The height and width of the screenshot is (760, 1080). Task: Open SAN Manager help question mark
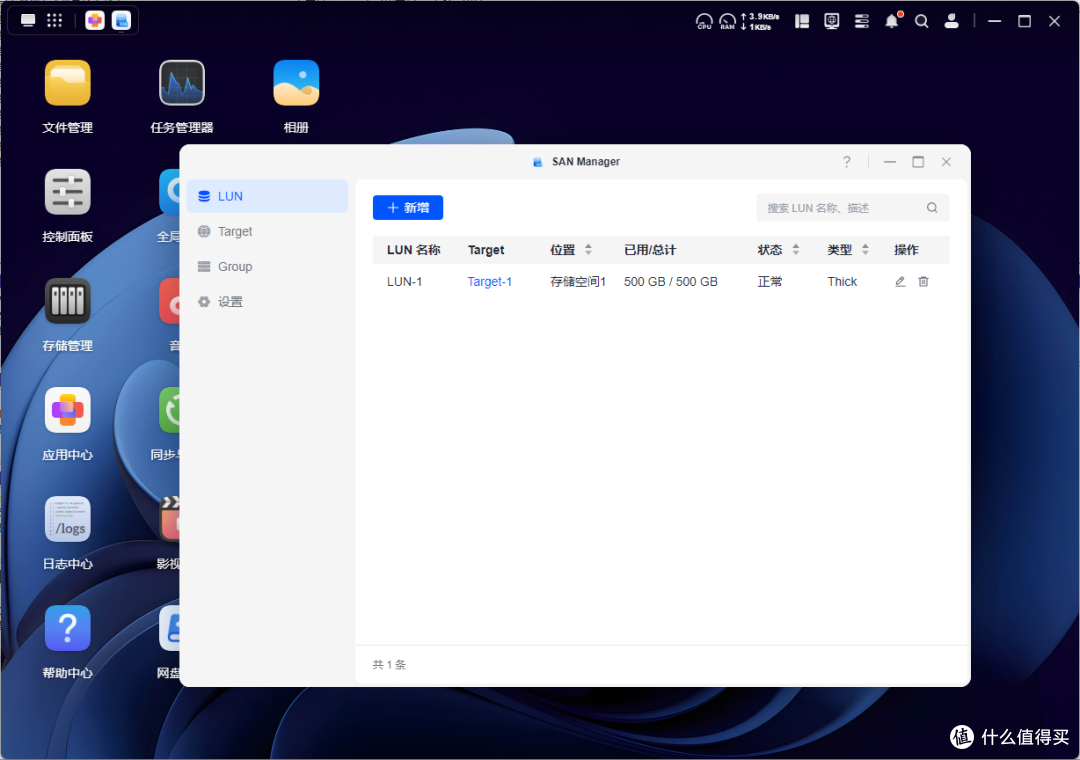847,162
